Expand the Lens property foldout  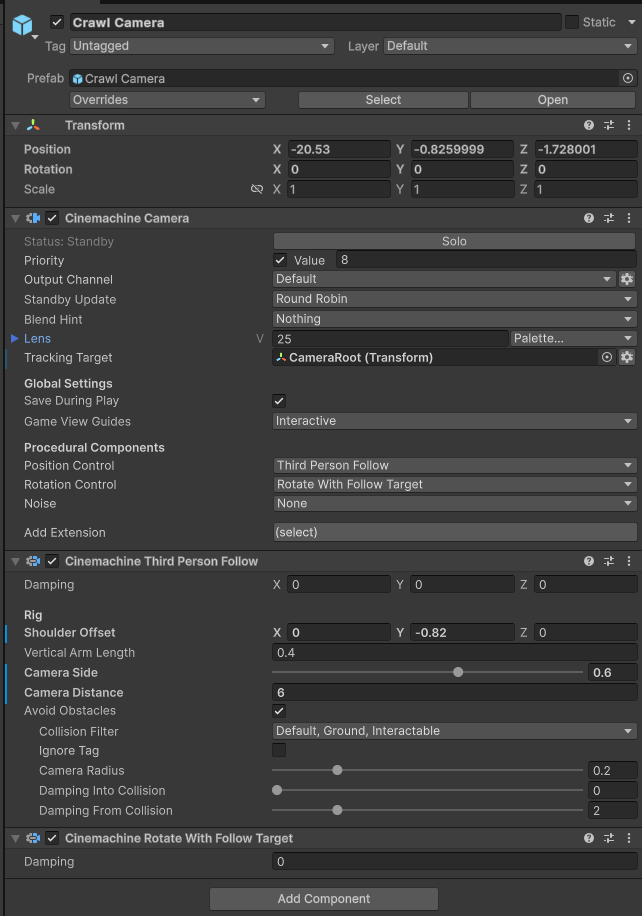pos(14,339)
